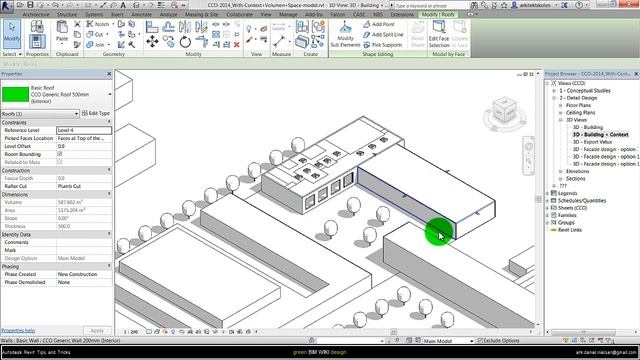Click the Edit Type button
This screenshot has height=360, width=640.
pos(96,113)
